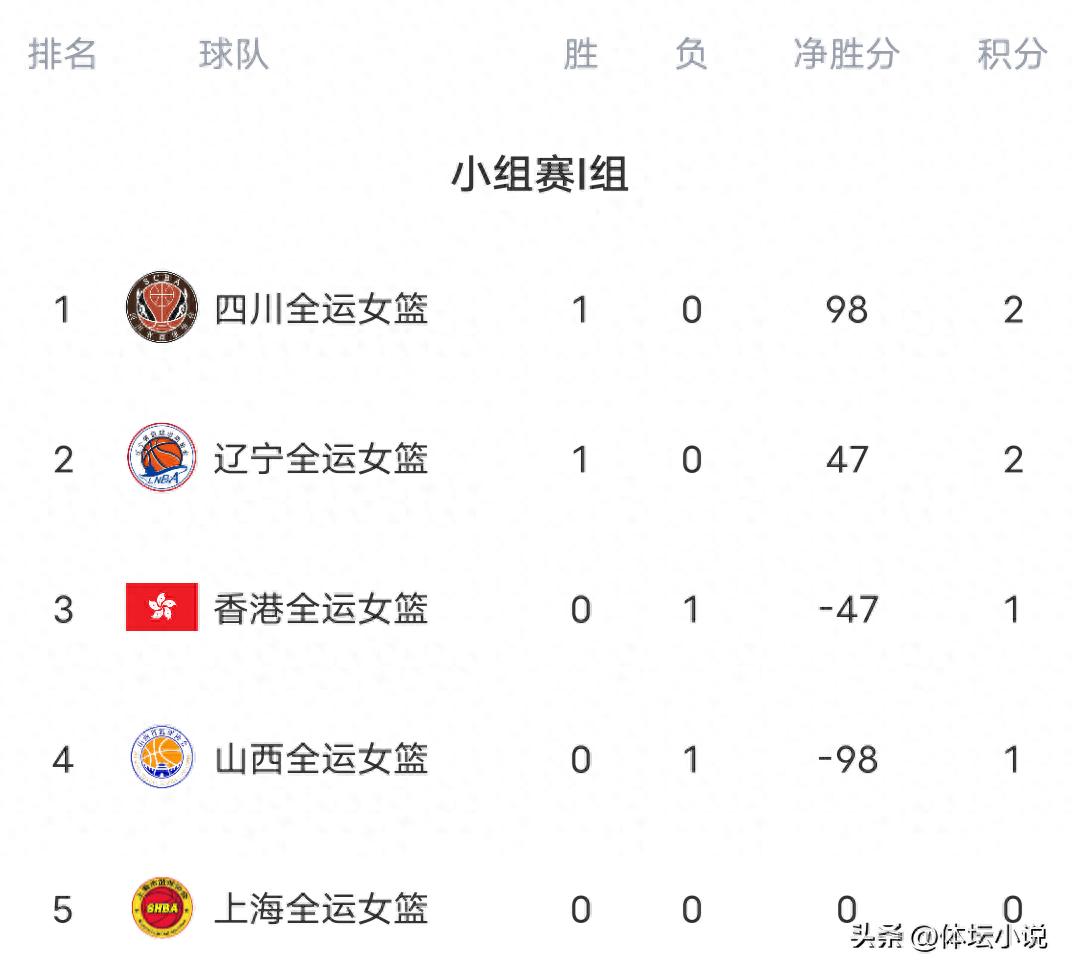Click Shanxi's net score -98
This screenshot has height=974, width=1072.
[847, 760]
